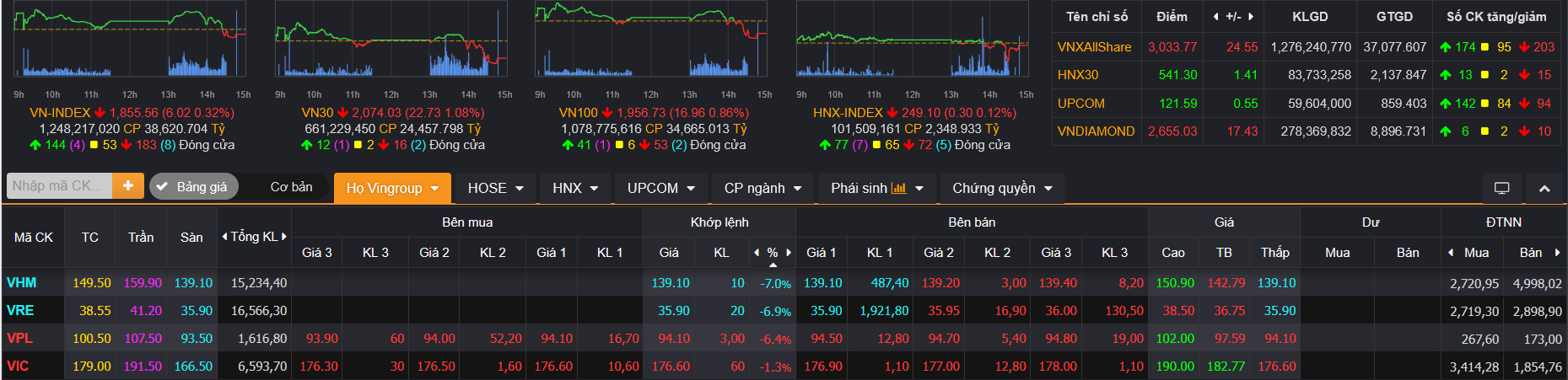
Task: Click right arrow beside Tổng KL header
Action: coord(284,237)
